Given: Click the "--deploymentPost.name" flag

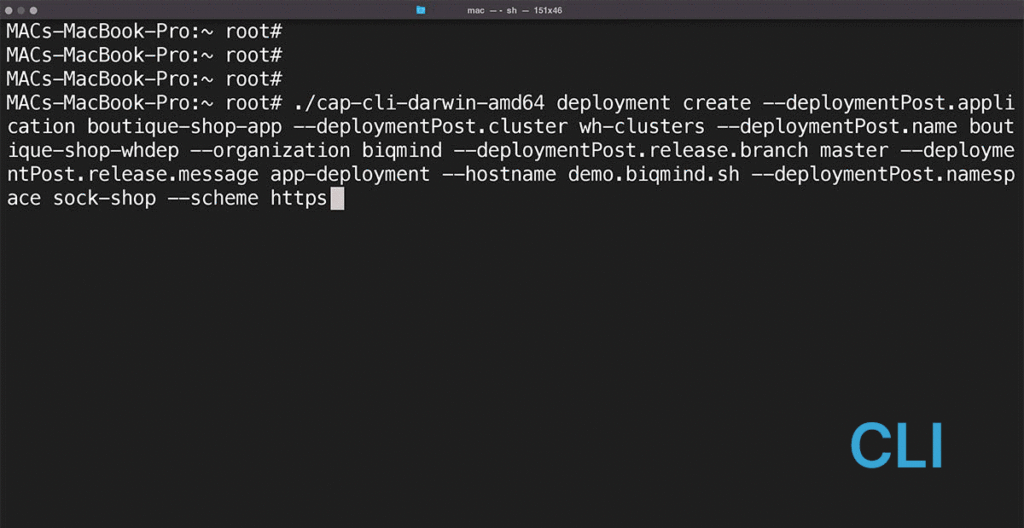Looking at the screenshot, I should click(837, 127).
